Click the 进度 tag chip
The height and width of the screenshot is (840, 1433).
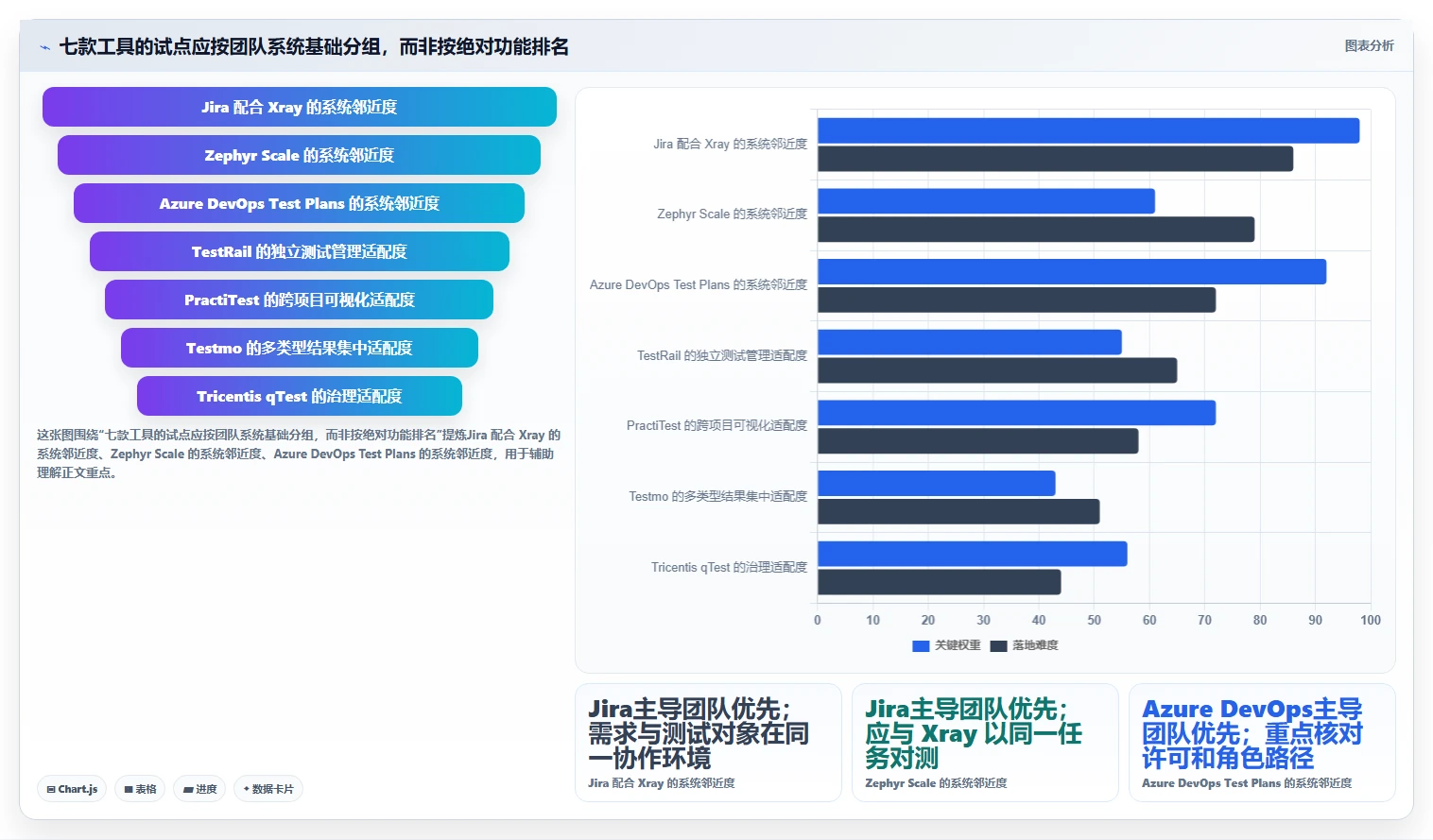tap(199, 789)
